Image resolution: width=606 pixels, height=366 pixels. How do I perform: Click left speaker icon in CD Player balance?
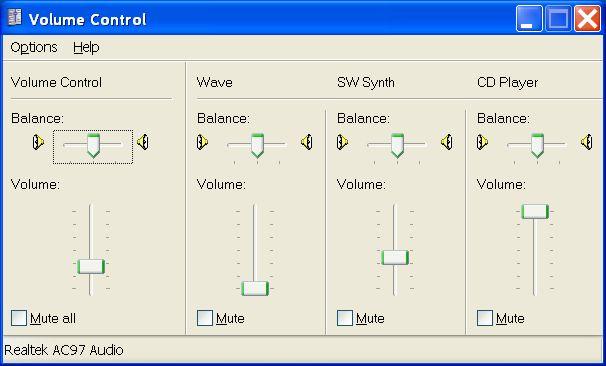pyautogui.click(x=482, y=142)
